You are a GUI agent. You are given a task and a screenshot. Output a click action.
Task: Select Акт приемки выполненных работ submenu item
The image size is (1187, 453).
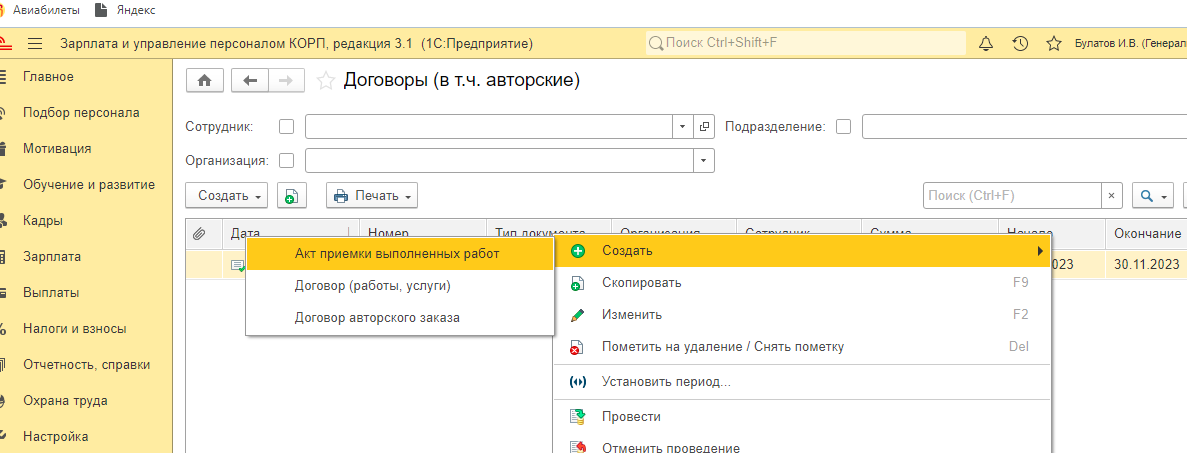pos(397,254)
